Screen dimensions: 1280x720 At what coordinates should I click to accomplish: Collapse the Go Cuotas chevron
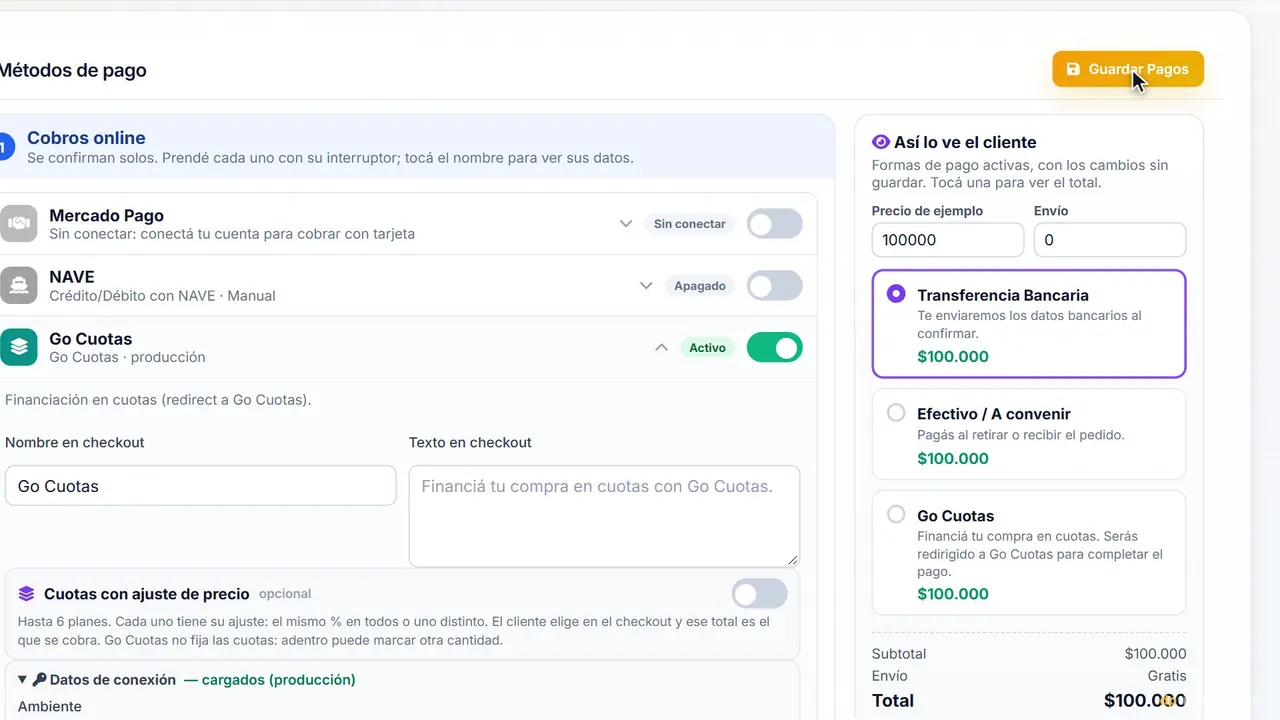point(661,347)
